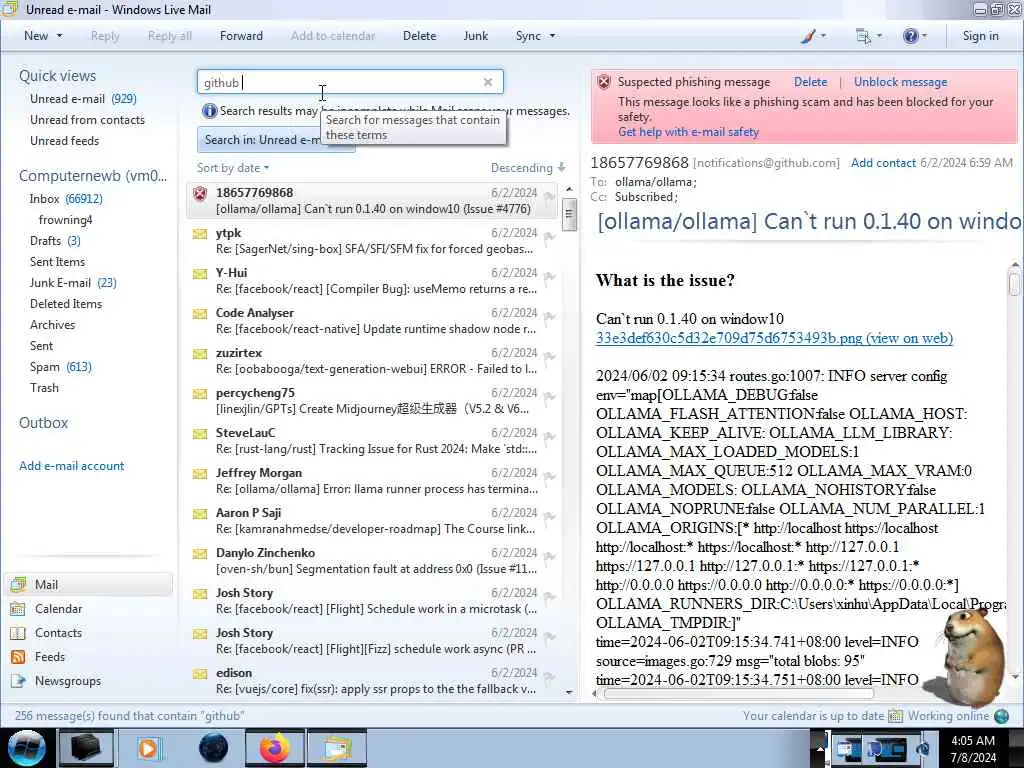Select the message from Y-Hui

372,281
